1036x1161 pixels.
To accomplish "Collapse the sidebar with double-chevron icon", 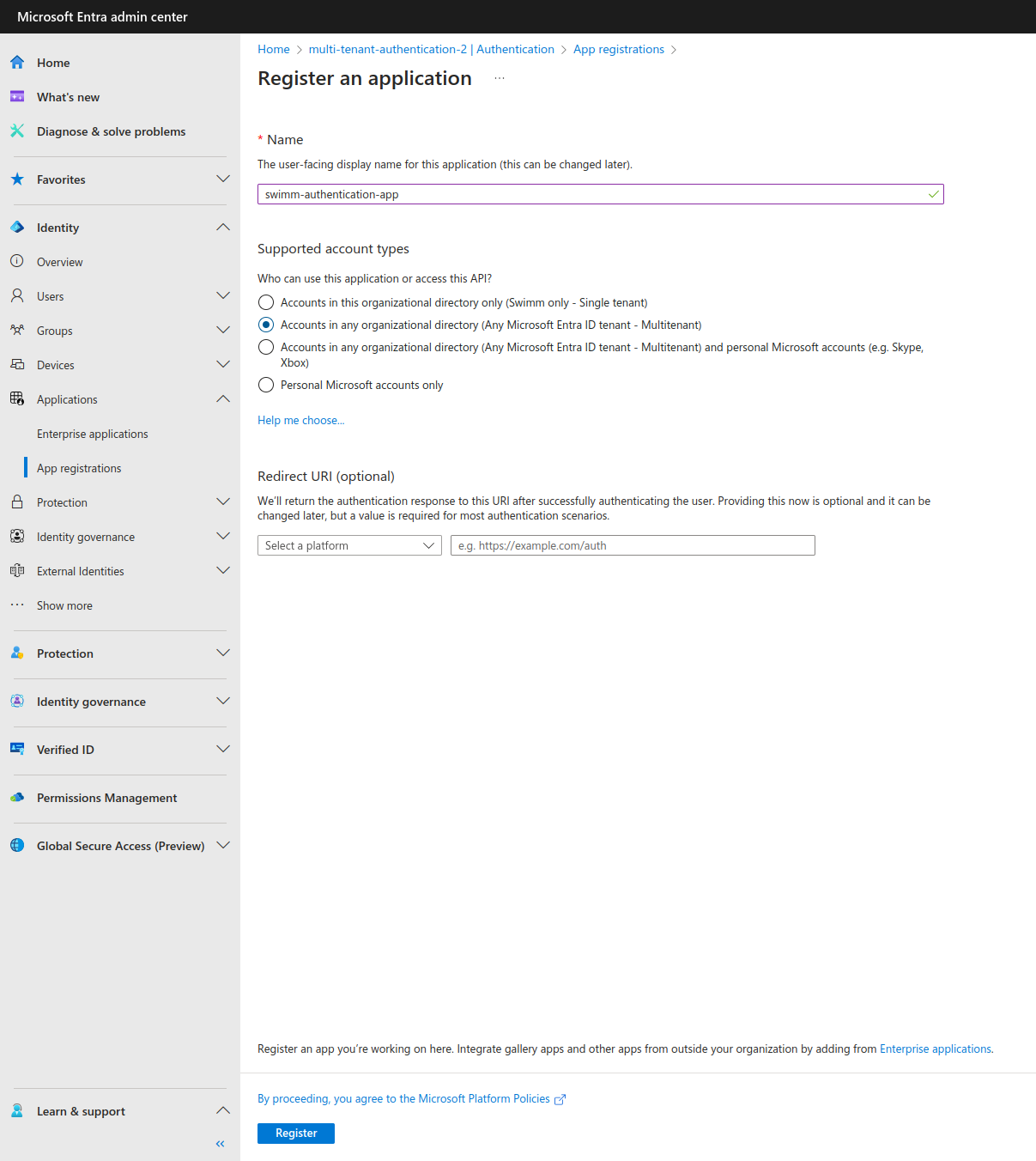I will coord(221,1144).
